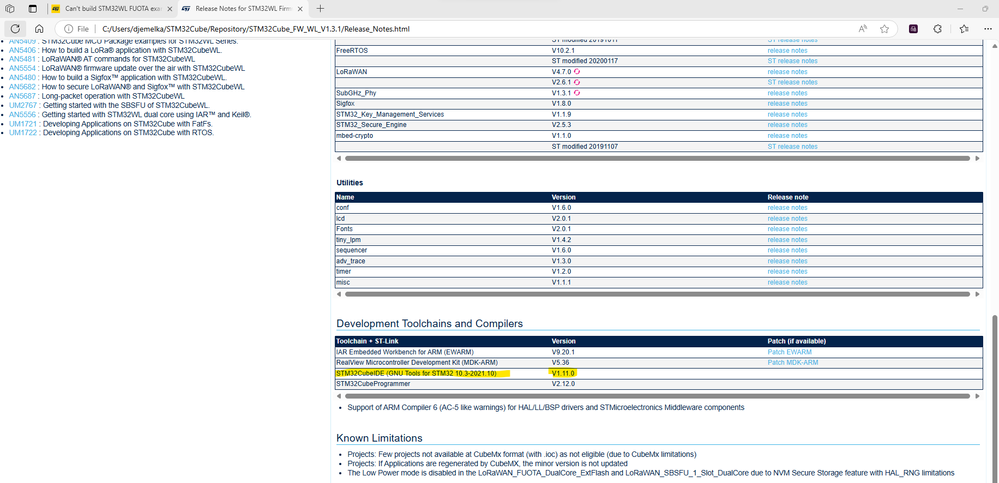999x483 pixels.
Task: Open sequencer release notes link
Action: [x=787, y=250]
